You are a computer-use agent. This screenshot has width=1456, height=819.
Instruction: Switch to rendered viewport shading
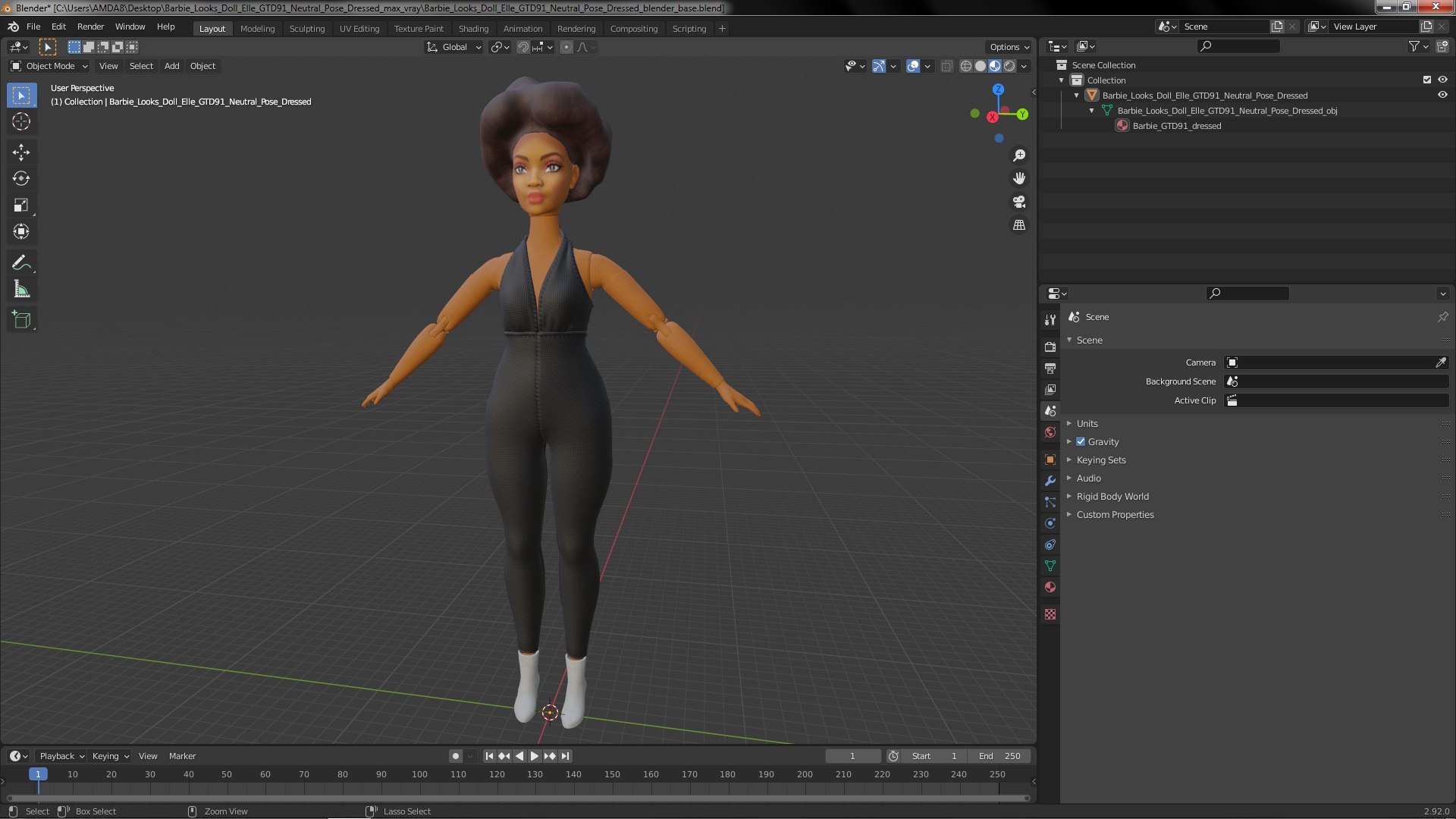click(1009, 66)
